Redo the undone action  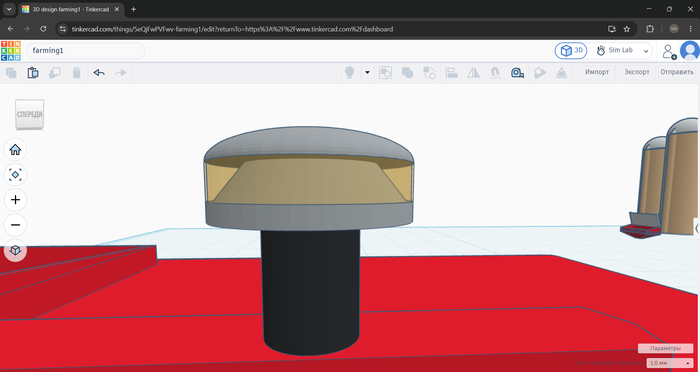(121, 73)
